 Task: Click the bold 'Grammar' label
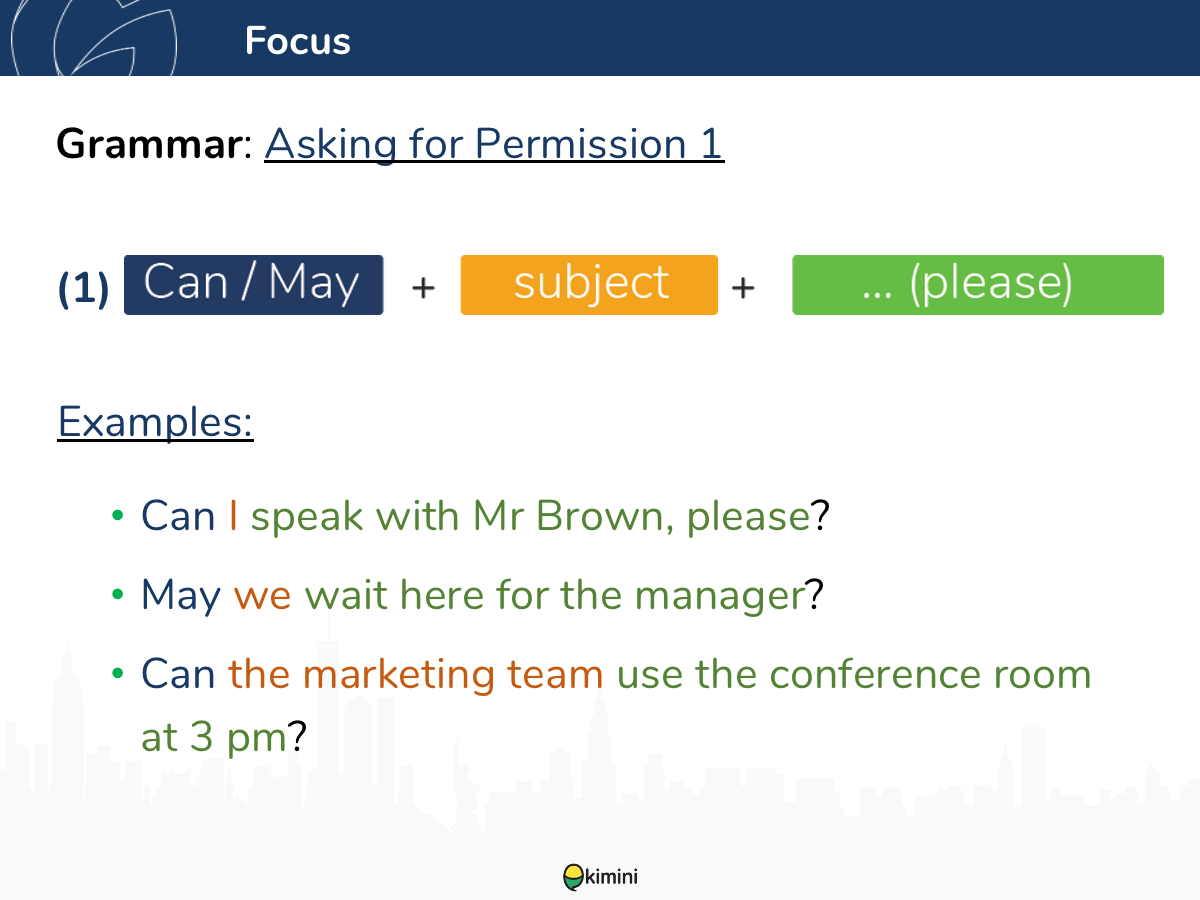tap(150, 144)
